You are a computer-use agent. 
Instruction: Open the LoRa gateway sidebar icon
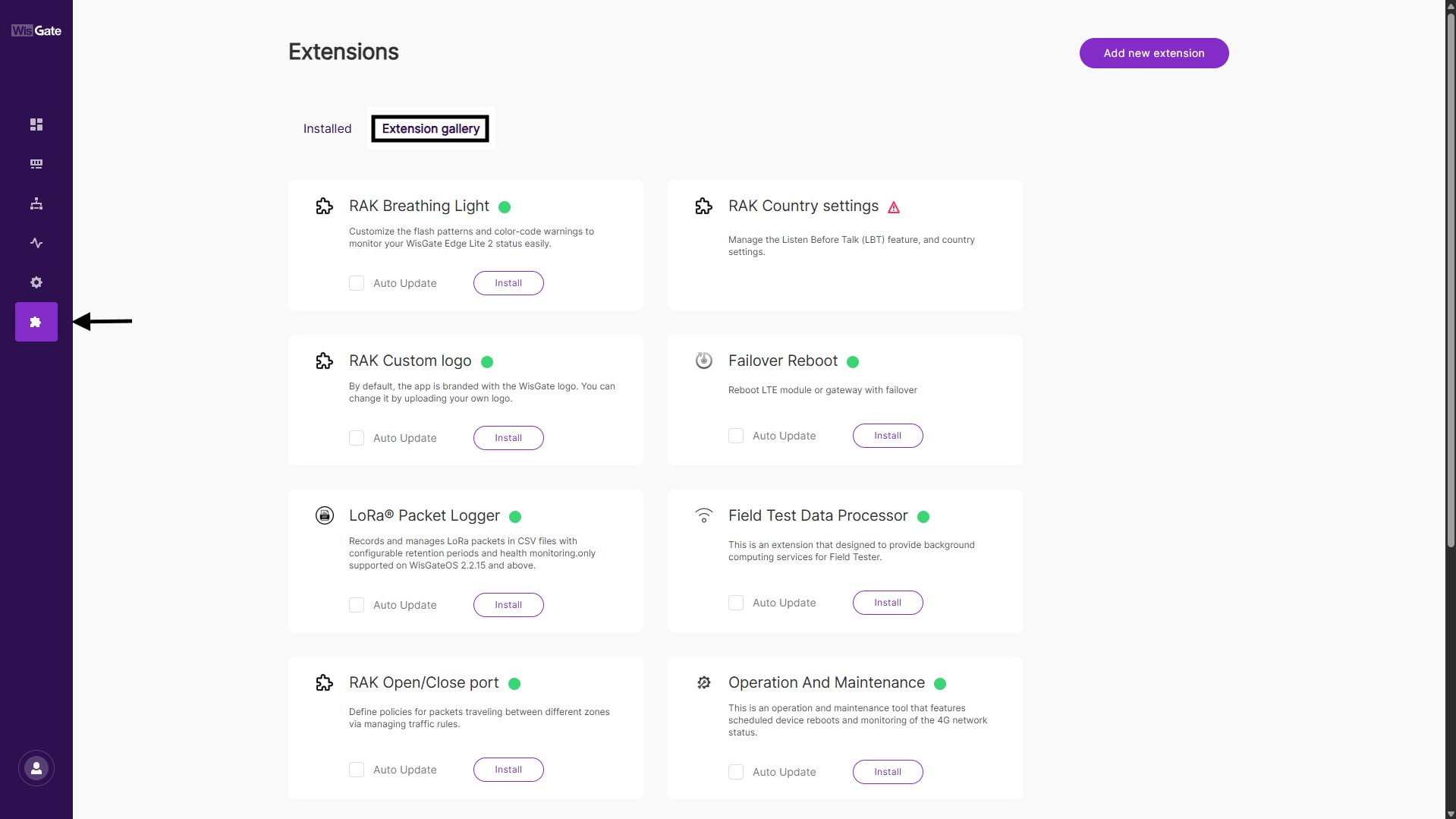click(x=36, y=164)
